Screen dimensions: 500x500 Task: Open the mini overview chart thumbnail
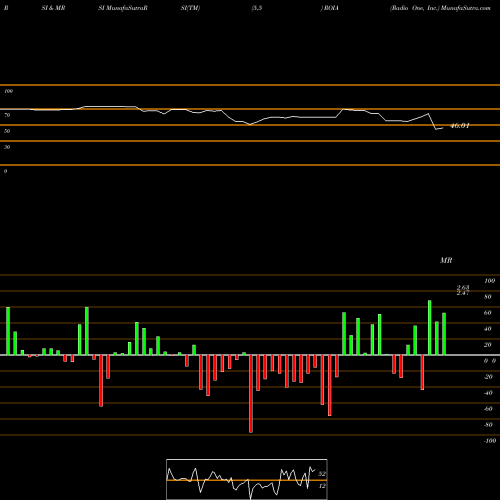[x=247, y=479]
